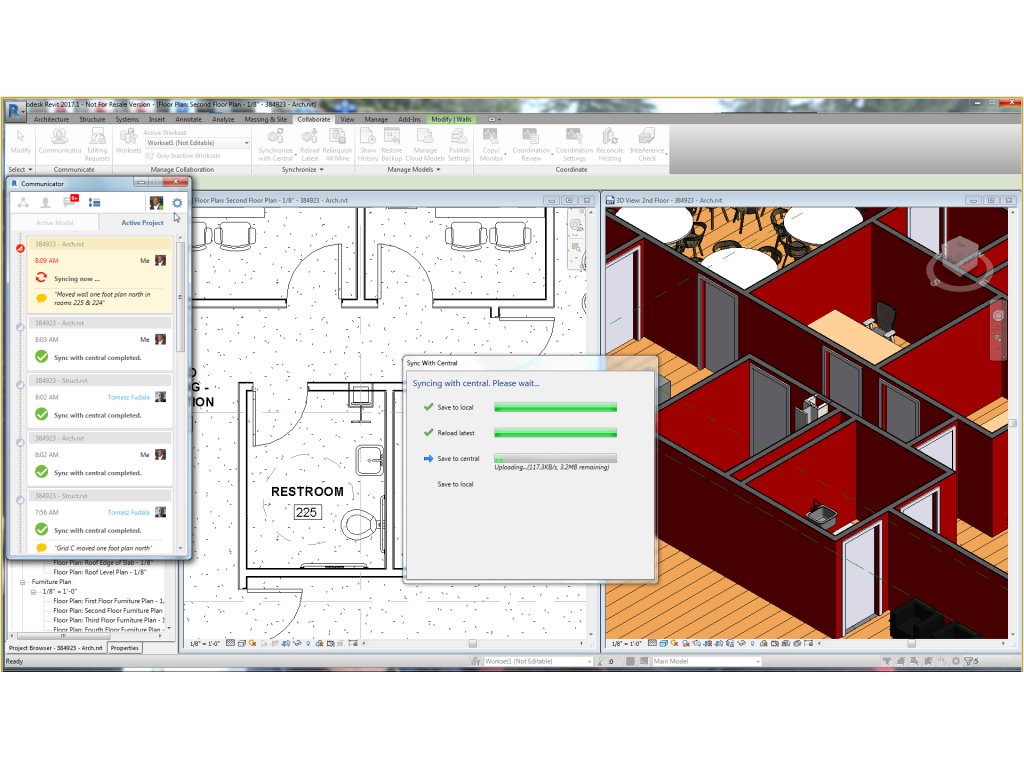1024x768 pixels.
Task: Select the Active Project tab in Communicator
Action: pyautogui.click(x=142, y=223)
